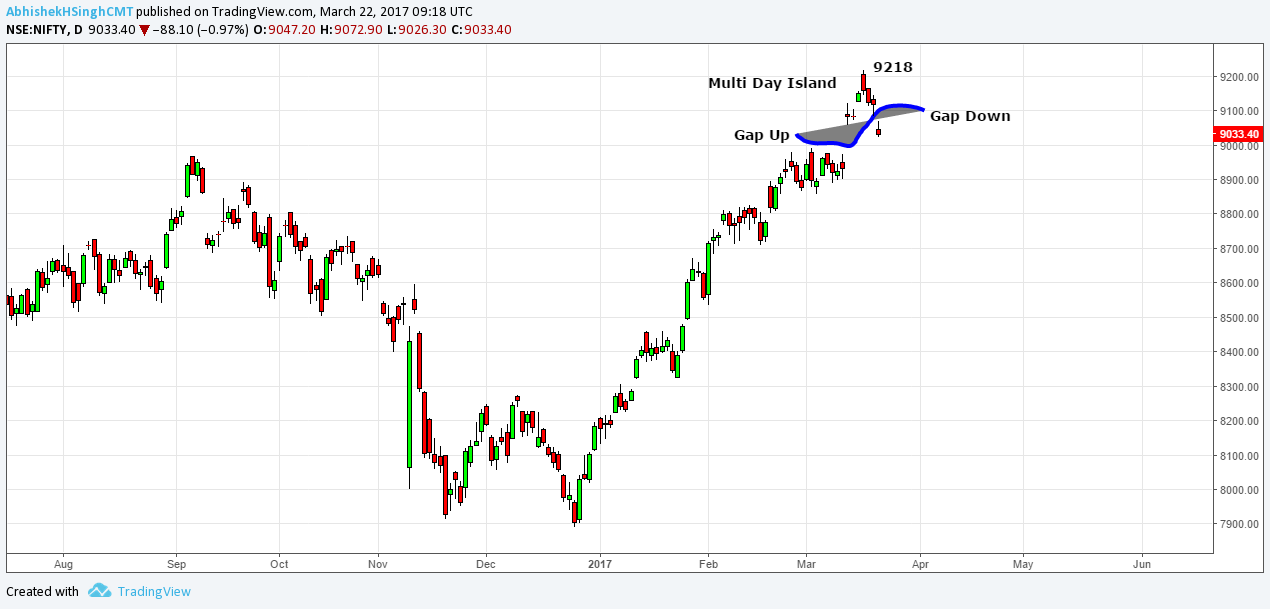
Task: Click the NSE:NIFTY, D symbol label
Action: point(44,29)
